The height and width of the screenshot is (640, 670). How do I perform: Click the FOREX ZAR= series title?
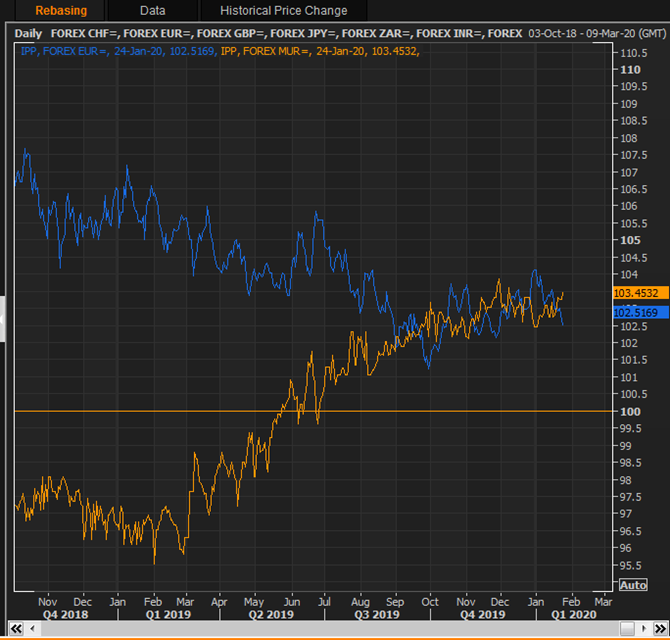coord(377,33)
